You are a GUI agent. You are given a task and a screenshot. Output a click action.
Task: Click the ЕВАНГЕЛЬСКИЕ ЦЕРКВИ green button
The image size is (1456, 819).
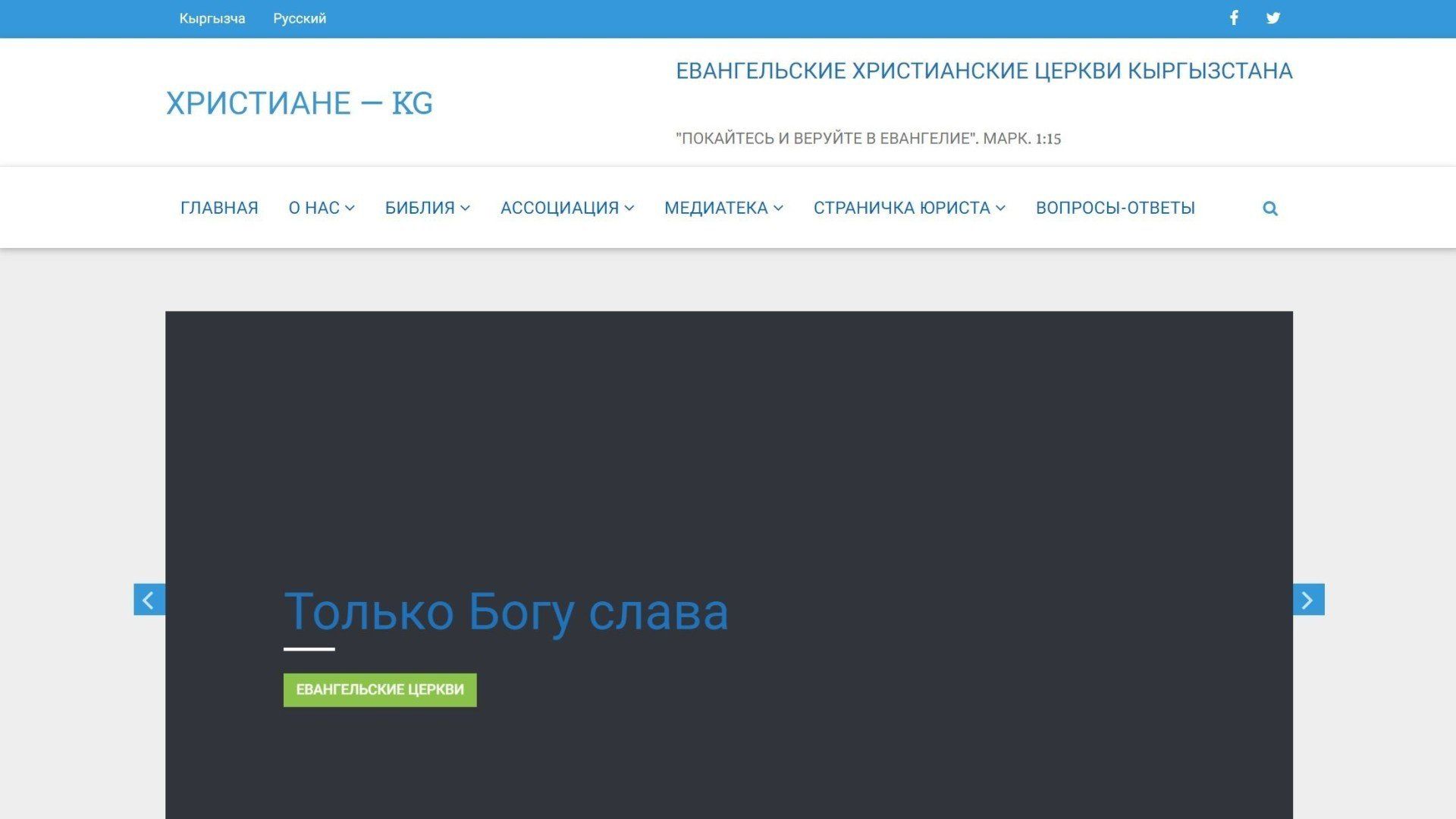pos(380,690)
